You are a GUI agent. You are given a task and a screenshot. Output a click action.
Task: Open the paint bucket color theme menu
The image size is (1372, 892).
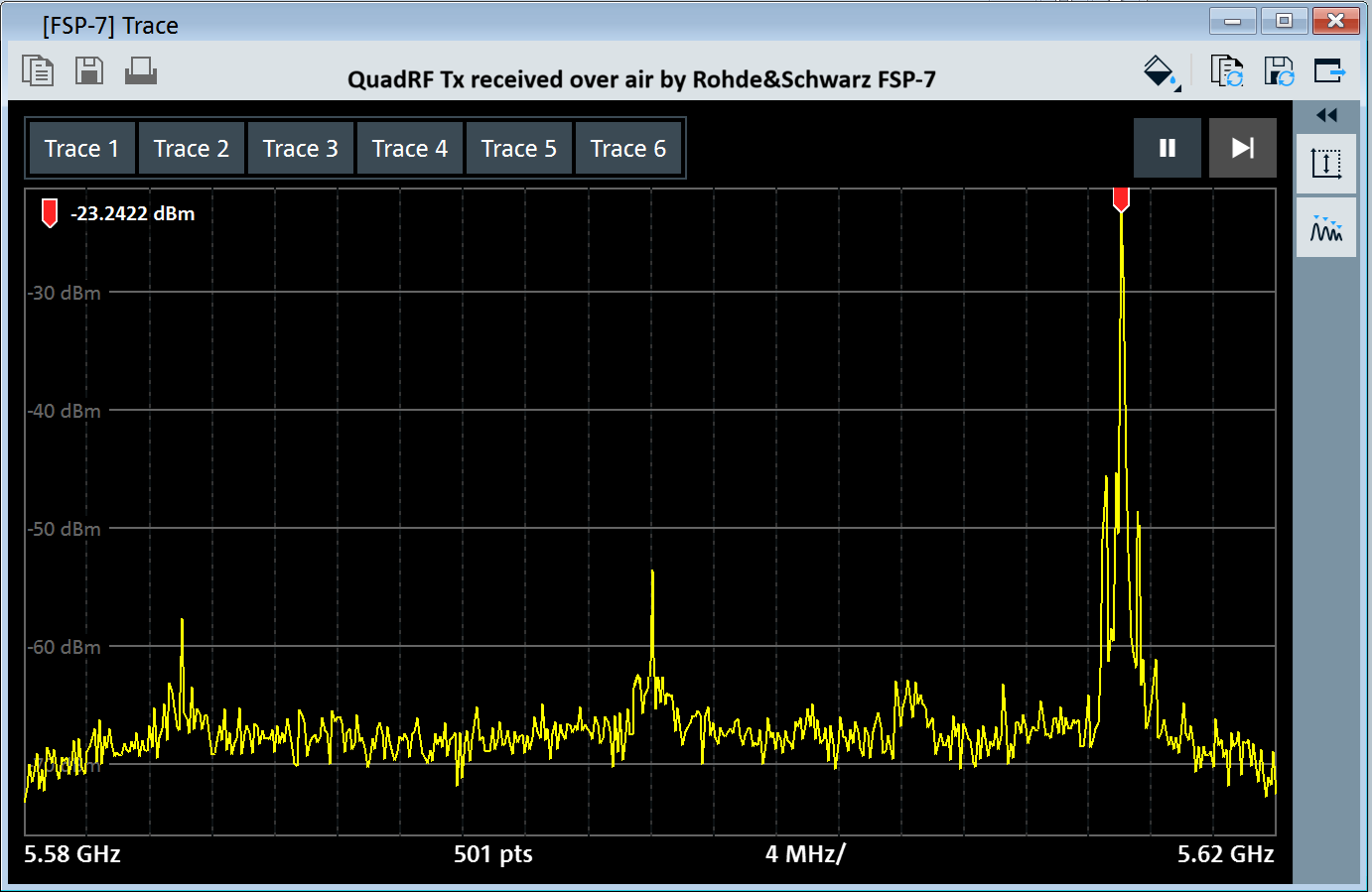tap(1161, 72)
